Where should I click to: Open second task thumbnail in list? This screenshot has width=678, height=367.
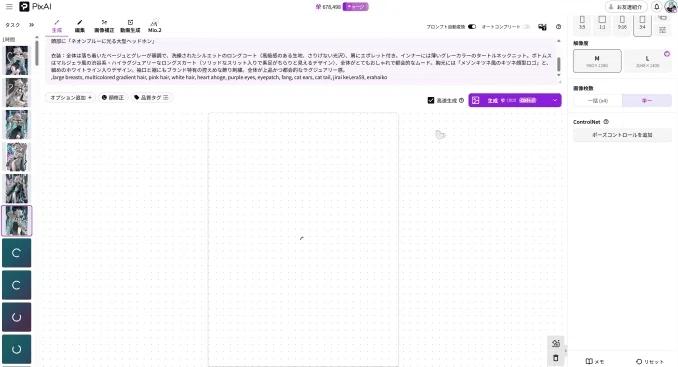click(x=16, y=93)
